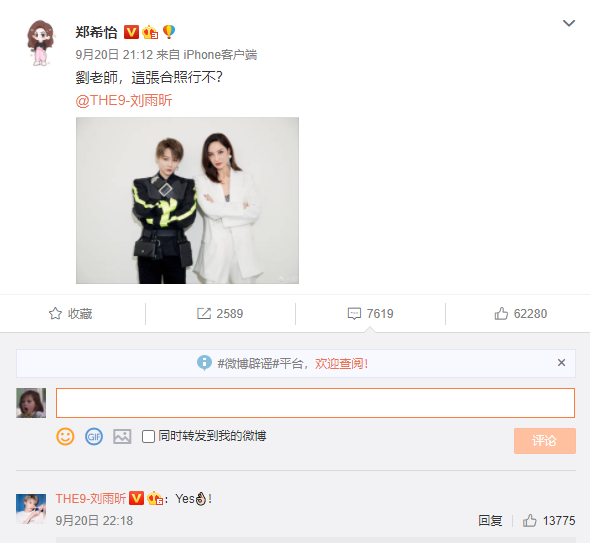The height and width of the screenshot is (543, 590).
Task: Dismiss the 微博辟谣 notice banner
Action: tap(561, 363)
